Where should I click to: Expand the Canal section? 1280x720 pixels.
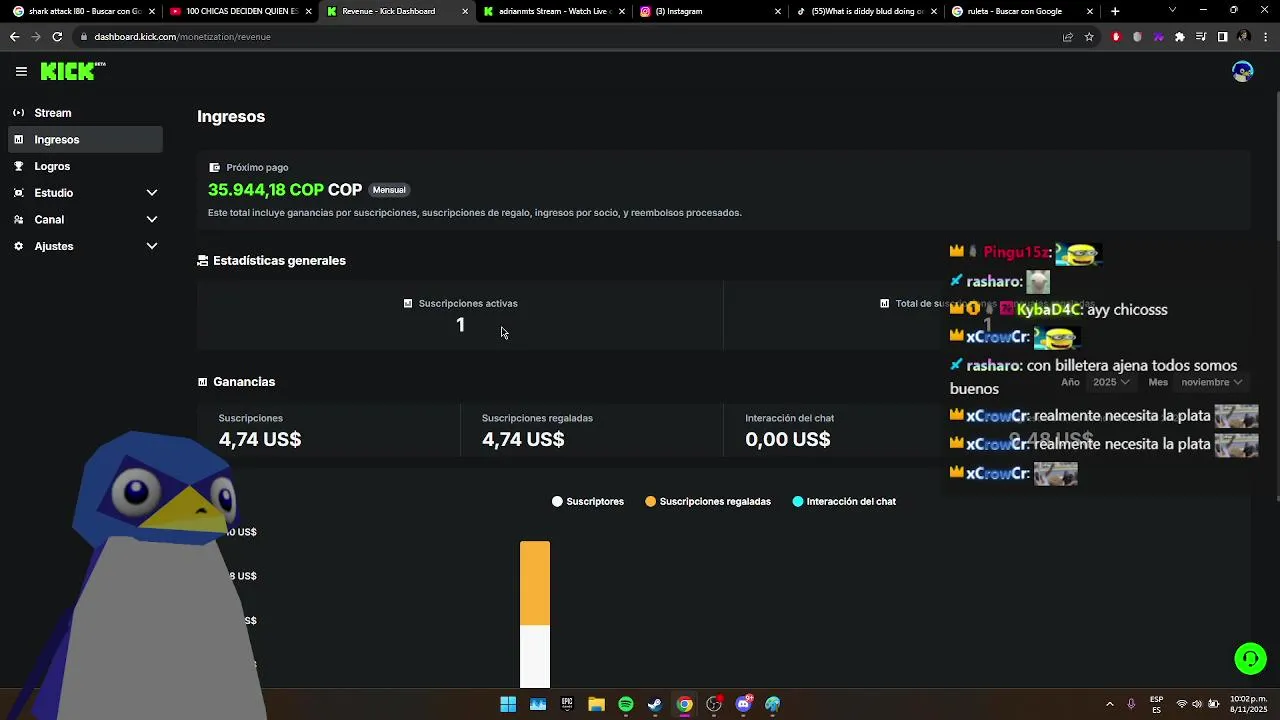pyautogui.click(x=85, y=220)
